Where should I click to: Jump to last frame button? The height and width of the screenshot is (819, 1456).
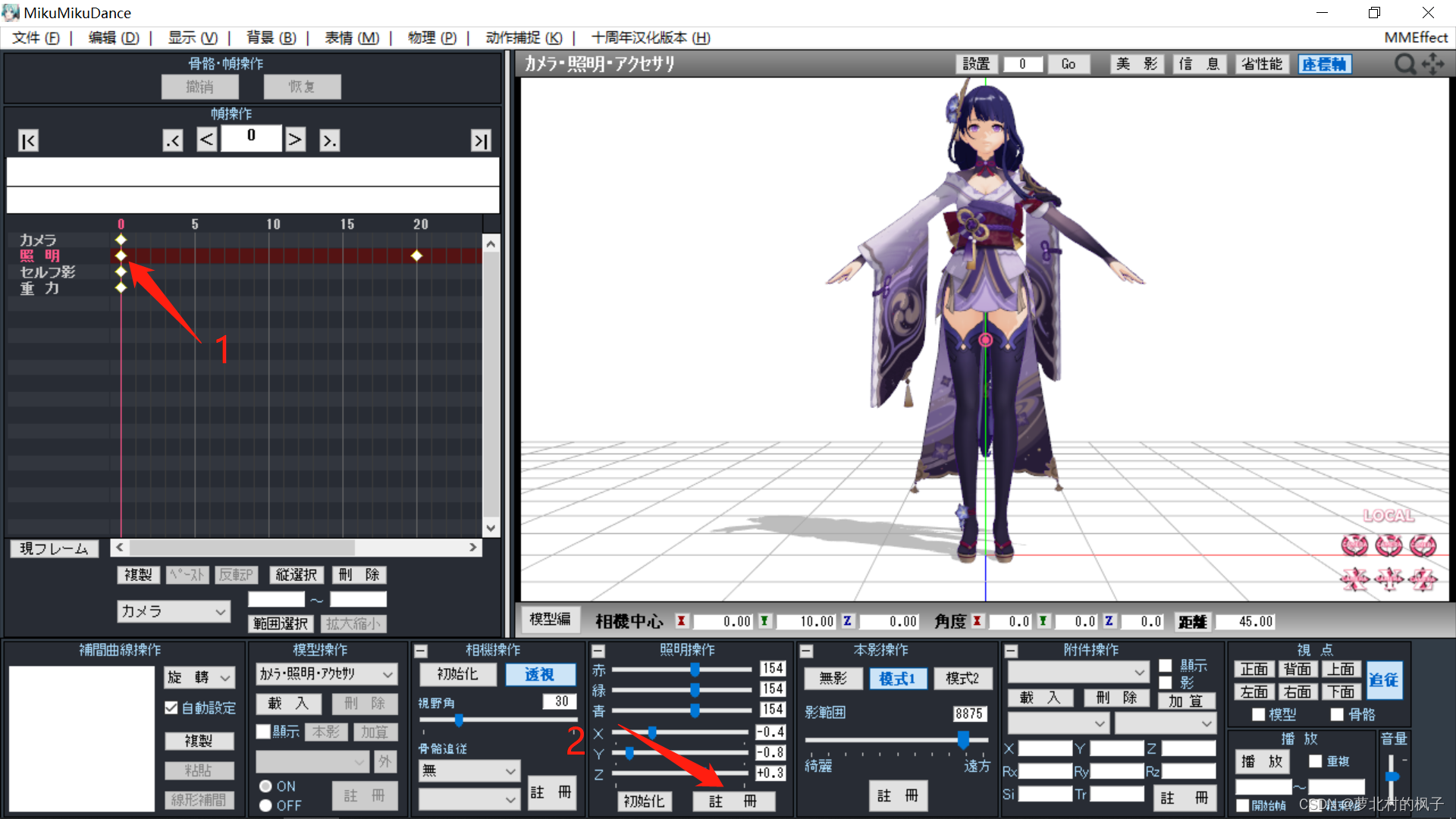coord(481,140)
